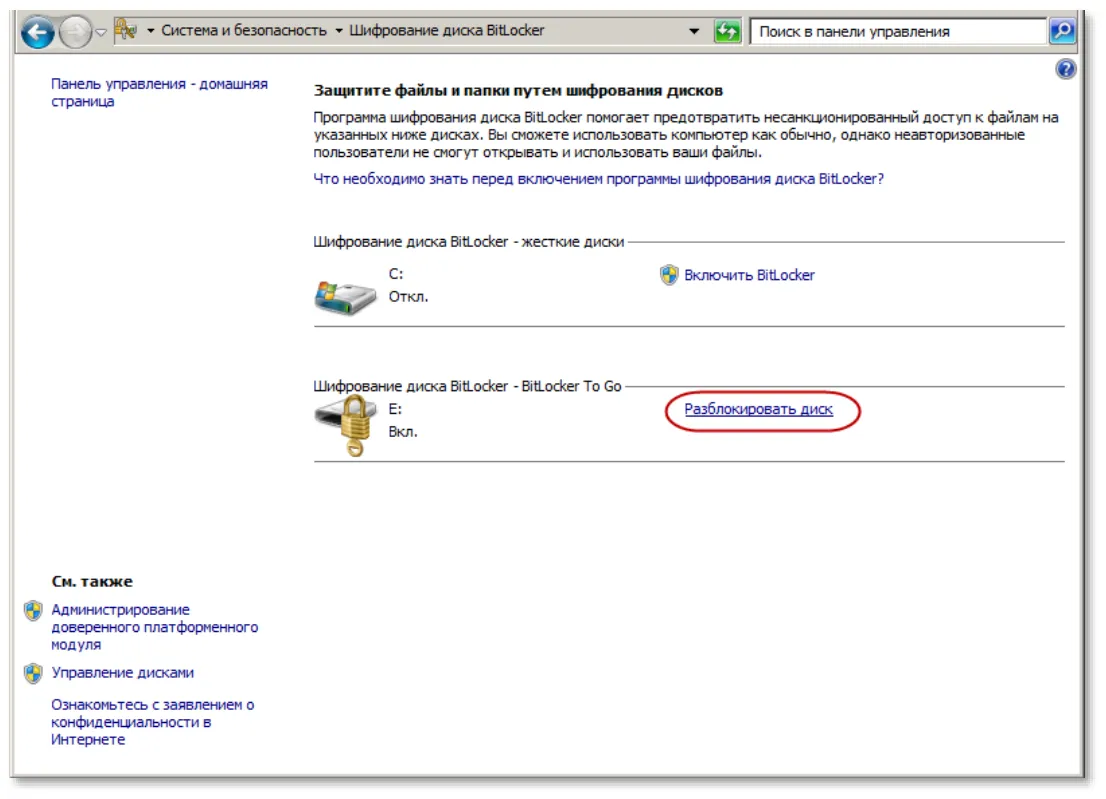Open the 'Система и безопасность' breadcrumb

point(244,30)
